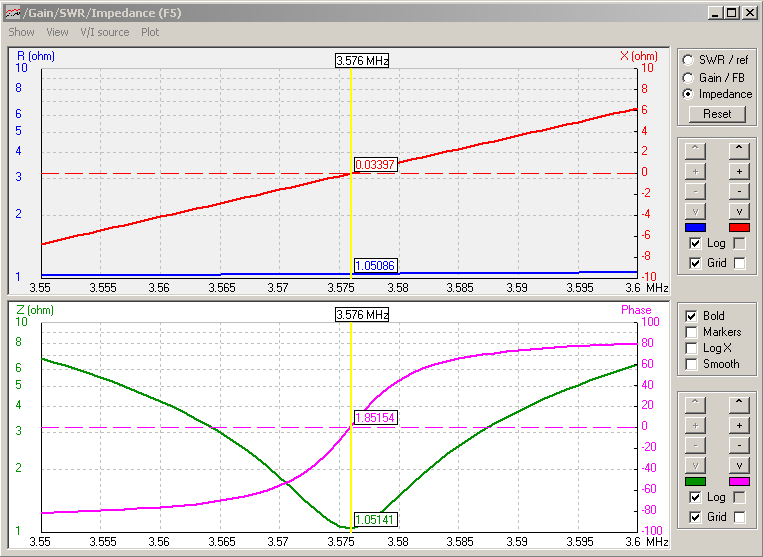Click the up-arrow button above the magenta swatch

pyautogui.click(x=738, y=404)
